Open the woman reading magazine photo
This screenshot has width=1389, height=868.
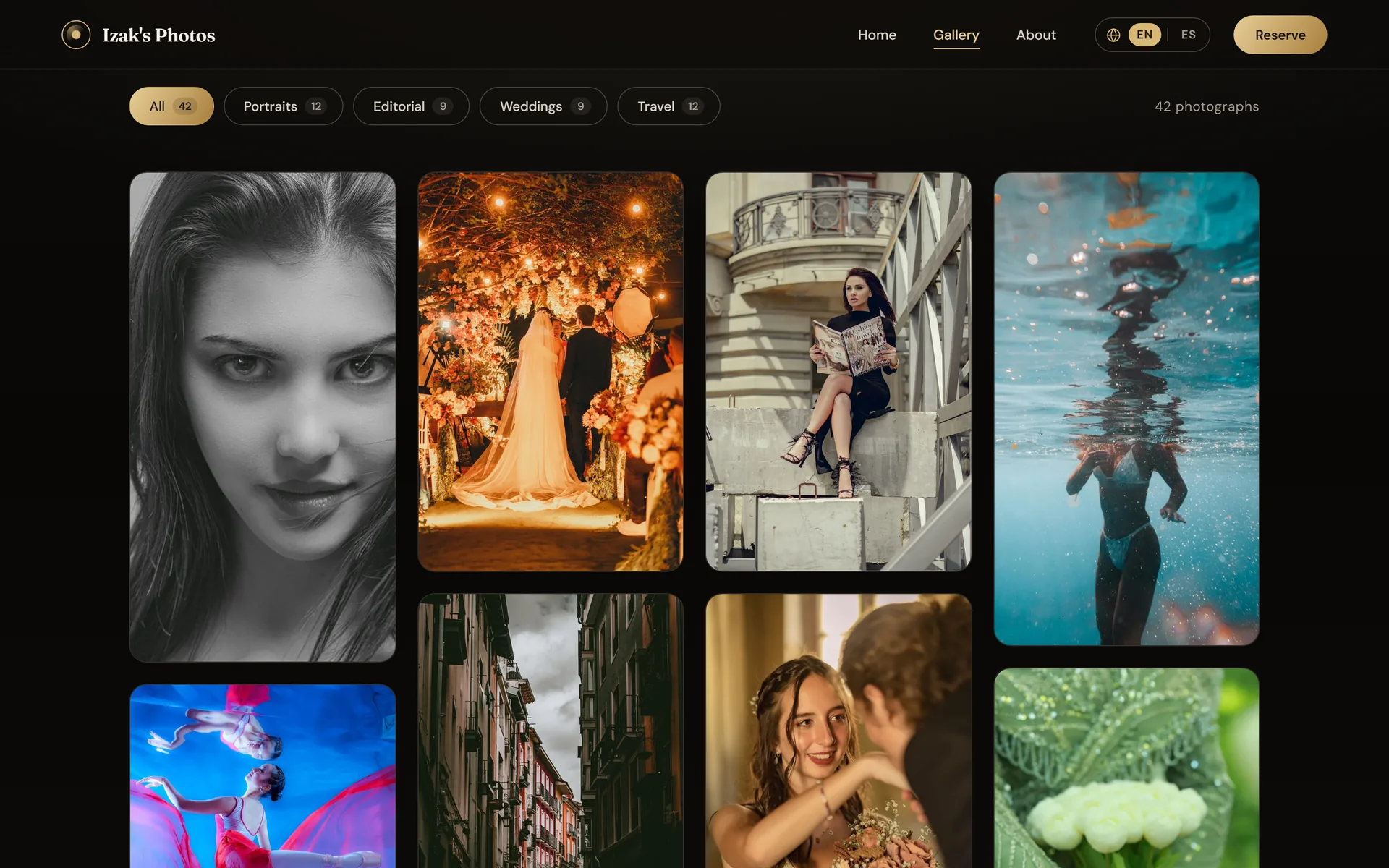pos(838,372)
